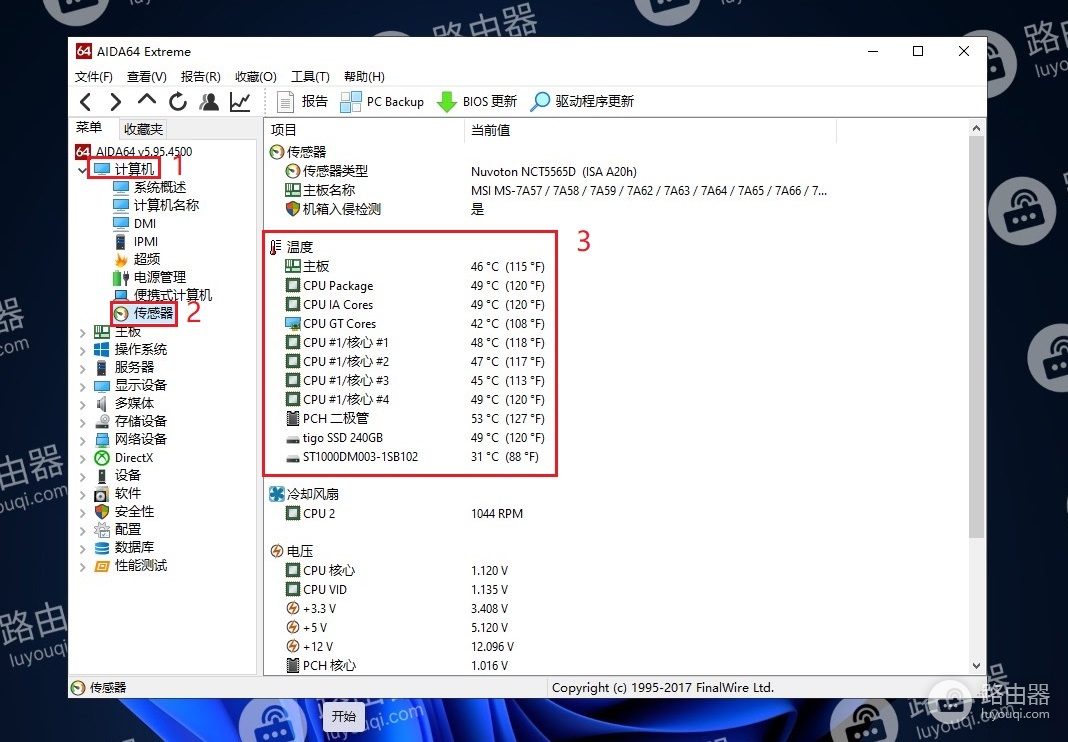Viewport: 1068px width, 742px height.
Task: Go forward with the right arrow toolbar icon
Action: (x=116, y=102)
